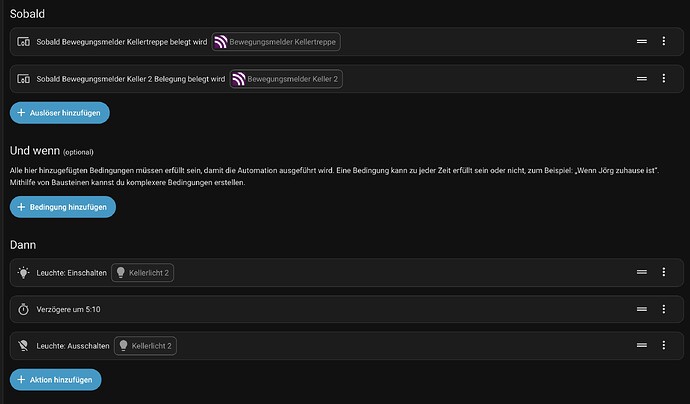Click drag handle of Leuchte: Ausschalten row
Screen dimensions: 690x404
click(642, 345)
